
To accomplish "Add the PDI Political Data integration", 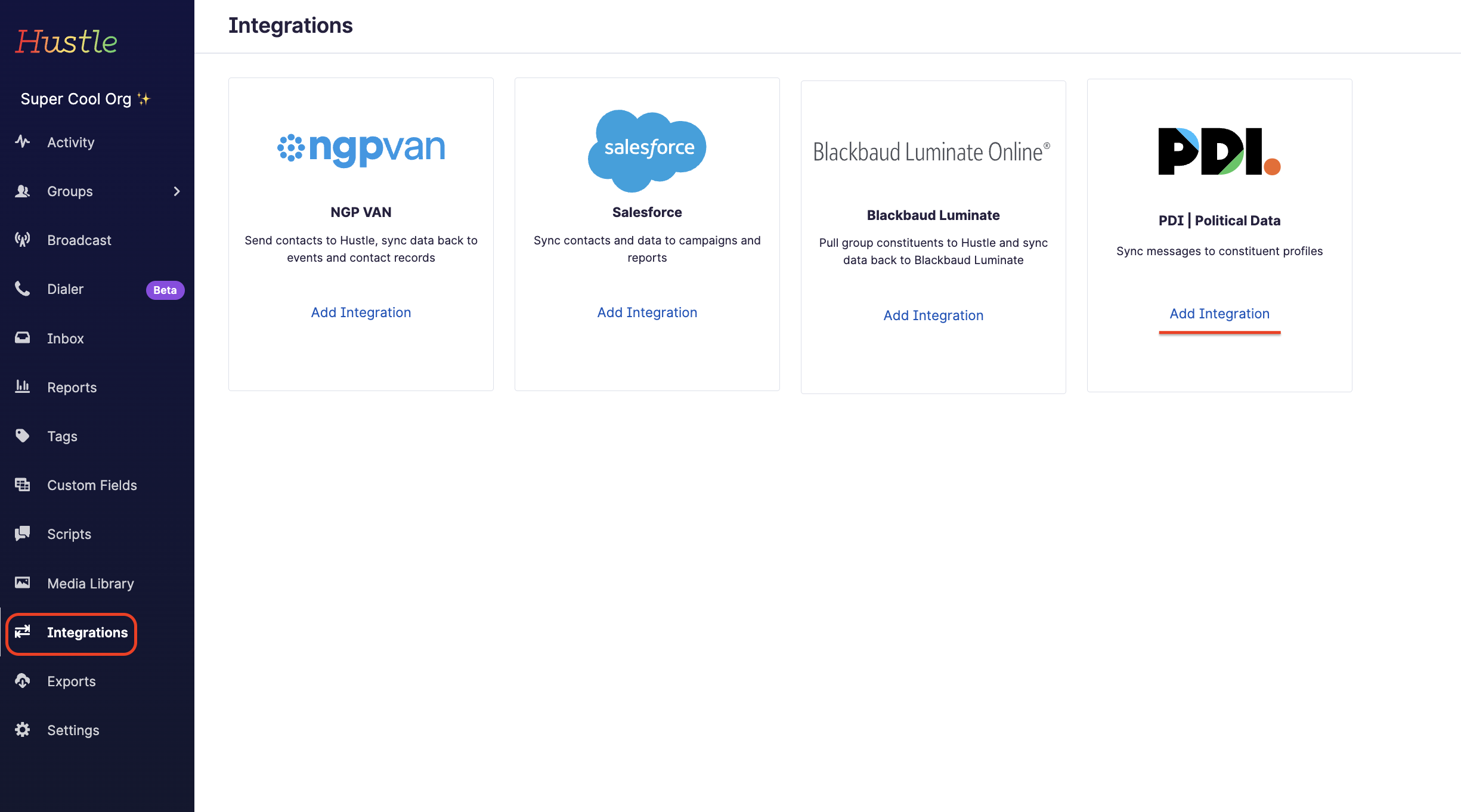I will (x=1219, y=314).
